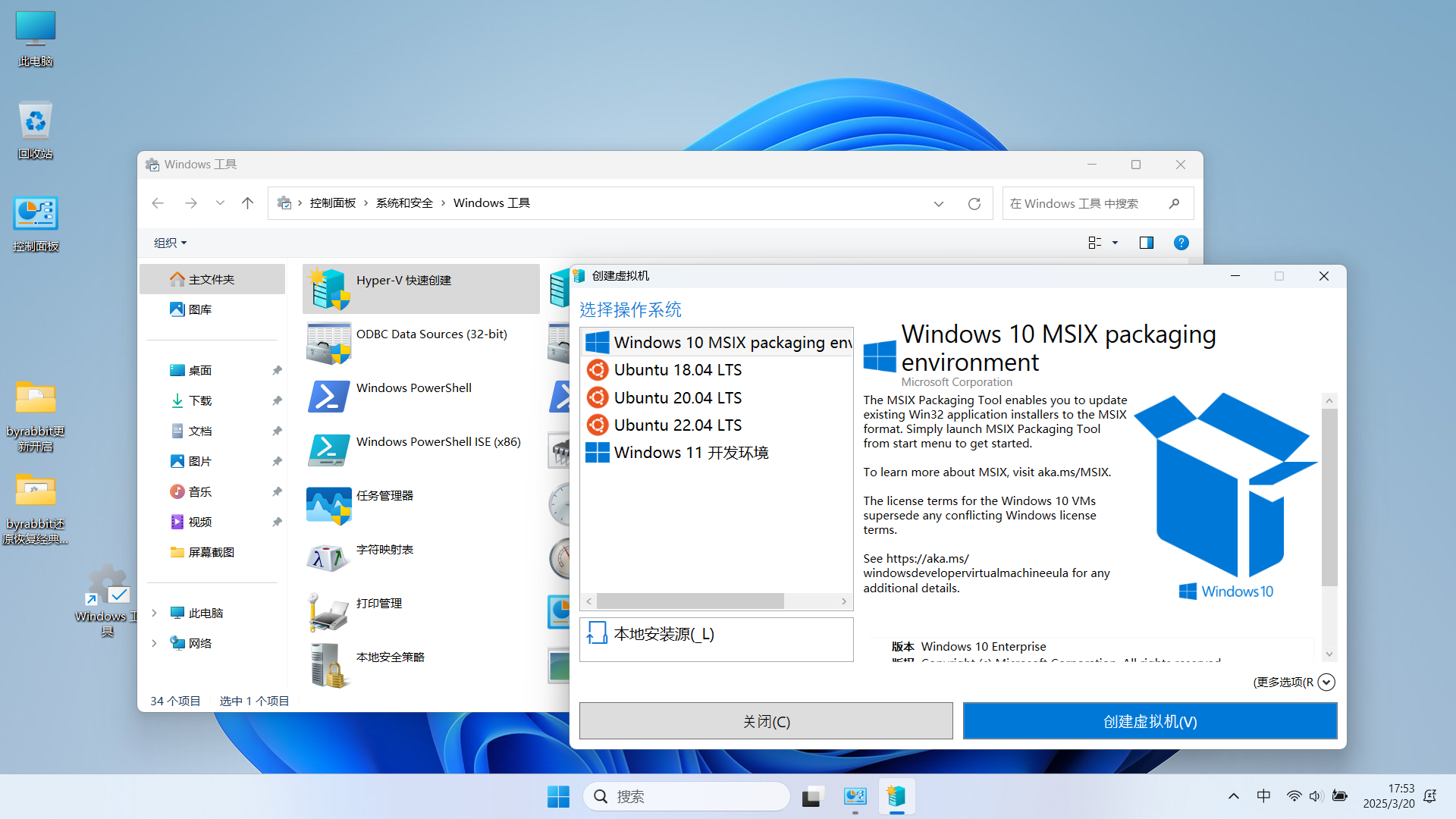Open view options dropdown arrow

(1115, 243)
